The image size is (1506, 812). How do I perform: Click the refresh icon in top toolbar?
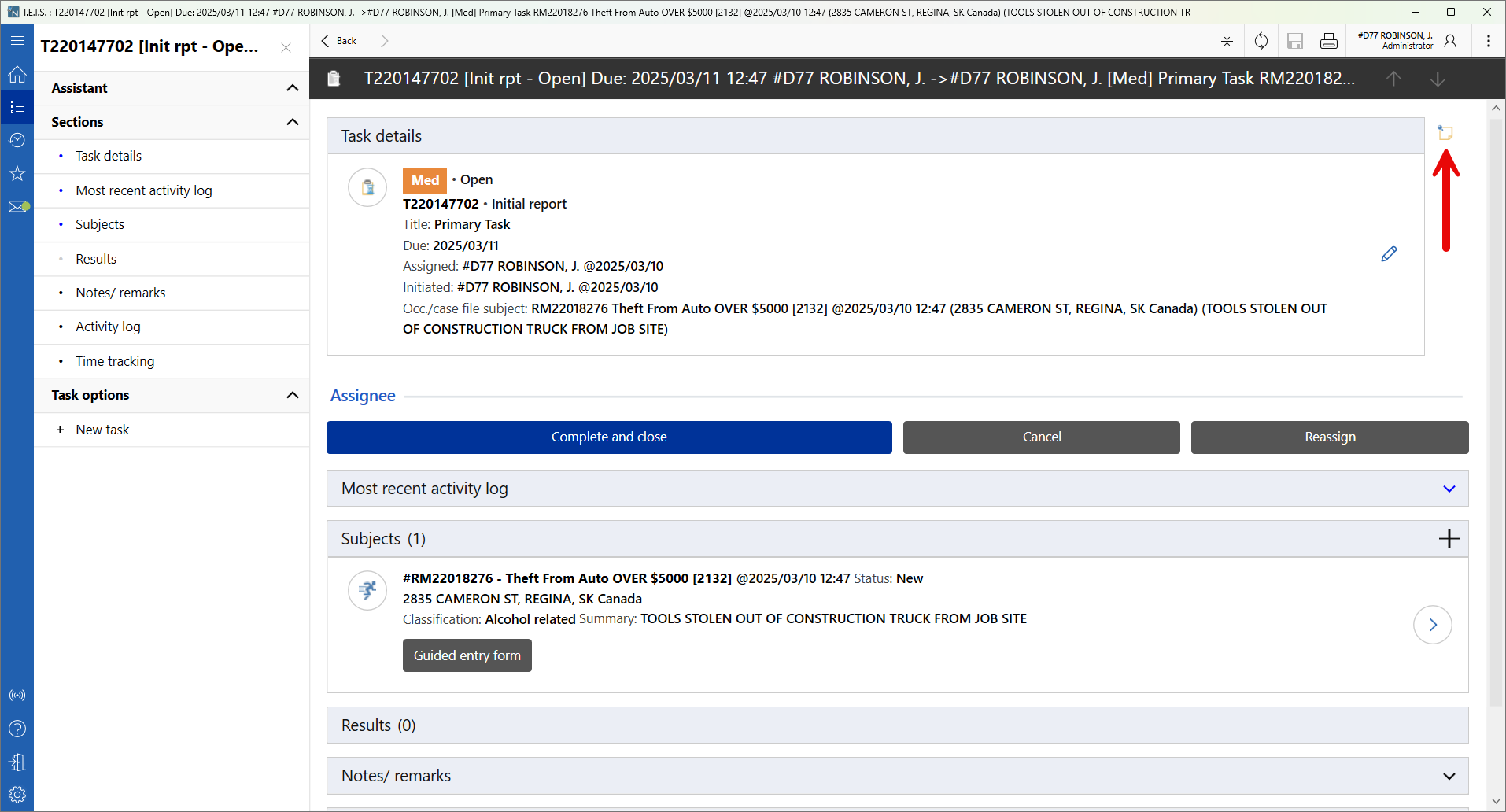[x=1261, y=41]
